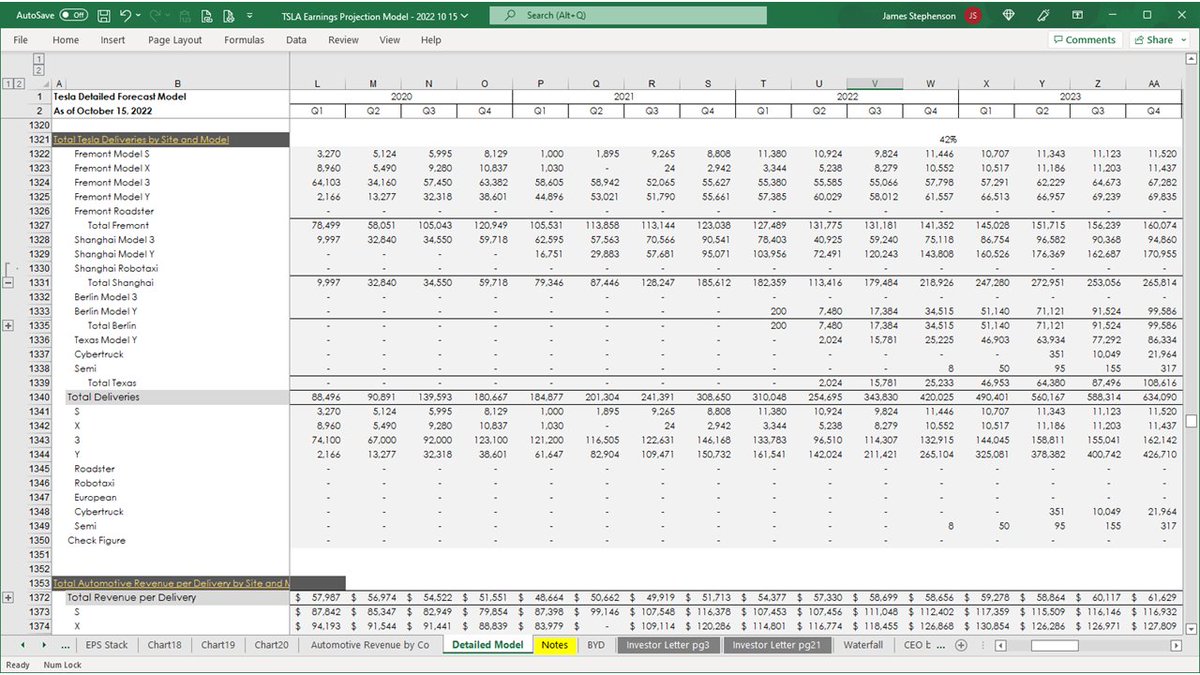This screenshot has width=1200, height=675.
Task: Switch to the Chart18 sheet tab
Action: pos(164,645)
